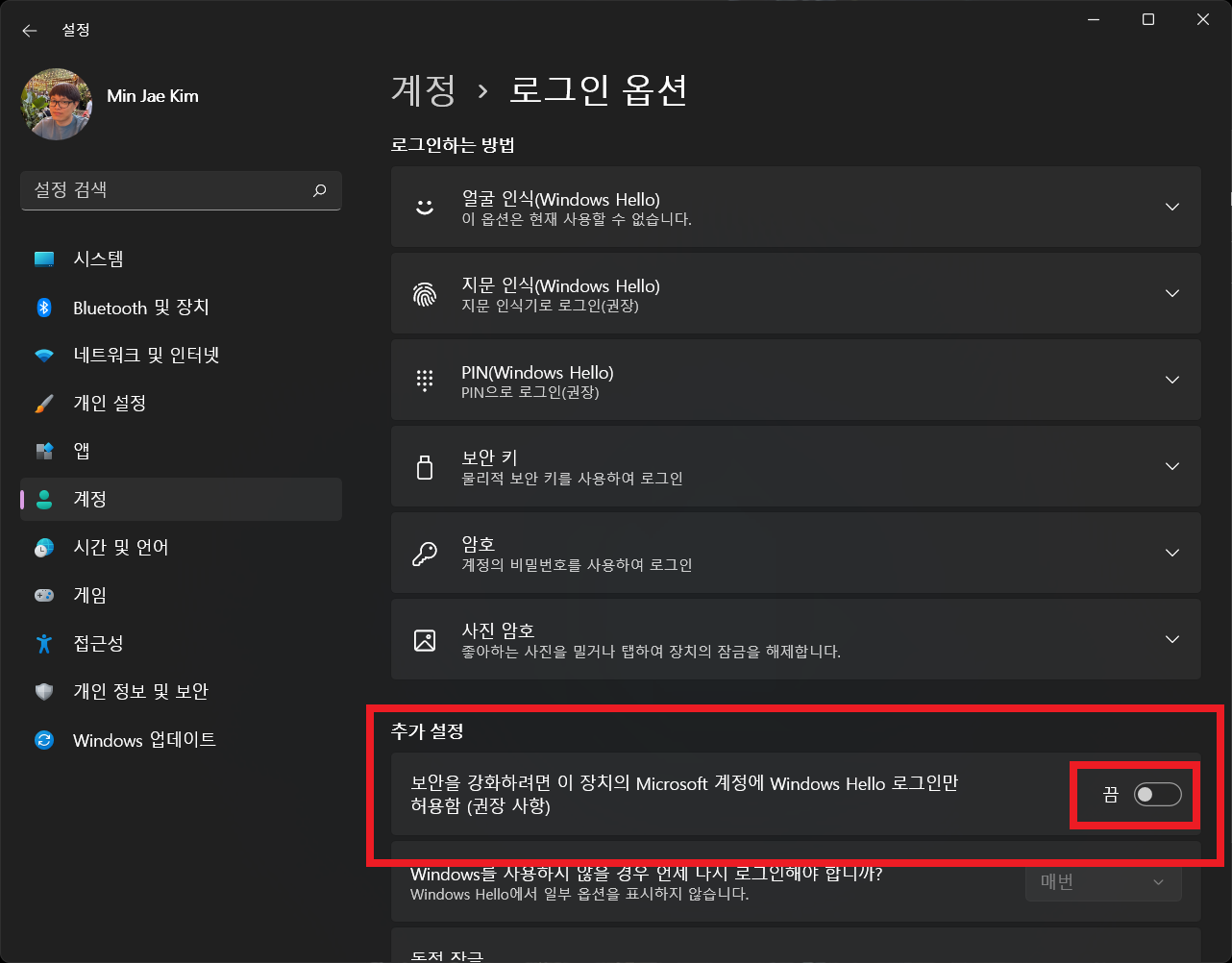Image resolution: width=1232 pixels, height=963 pixels.
Task: Expand the 보안 키 chevron
Action: coord(1171,466)
